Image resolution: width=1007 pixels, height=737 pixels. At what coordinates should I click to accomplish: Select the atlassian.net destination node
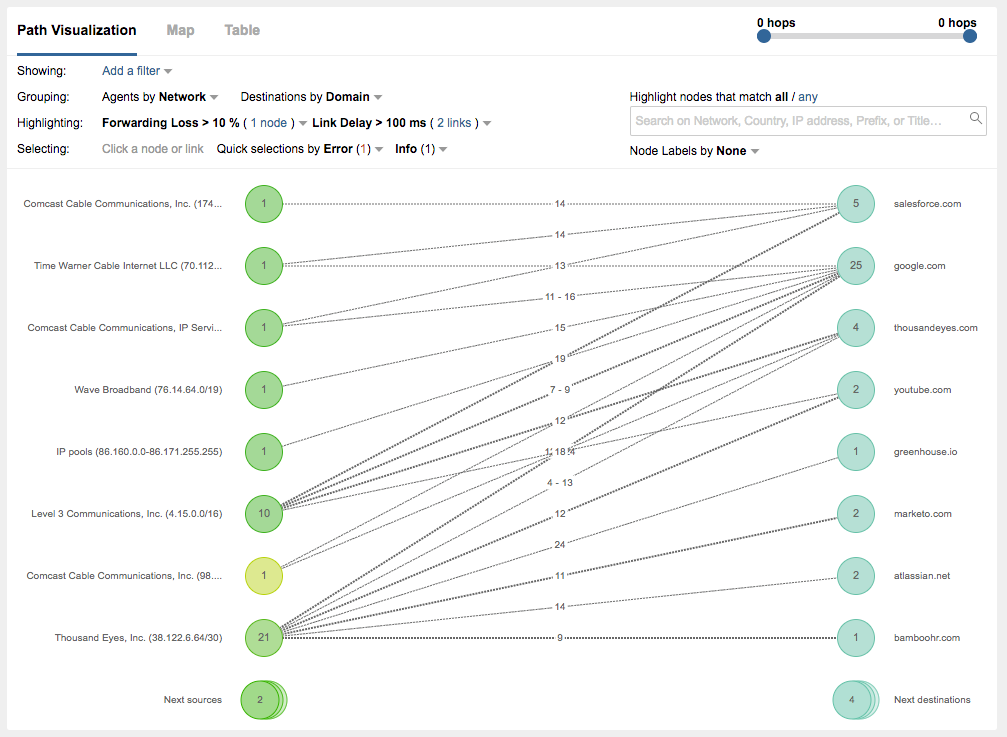tap(856, 575)
